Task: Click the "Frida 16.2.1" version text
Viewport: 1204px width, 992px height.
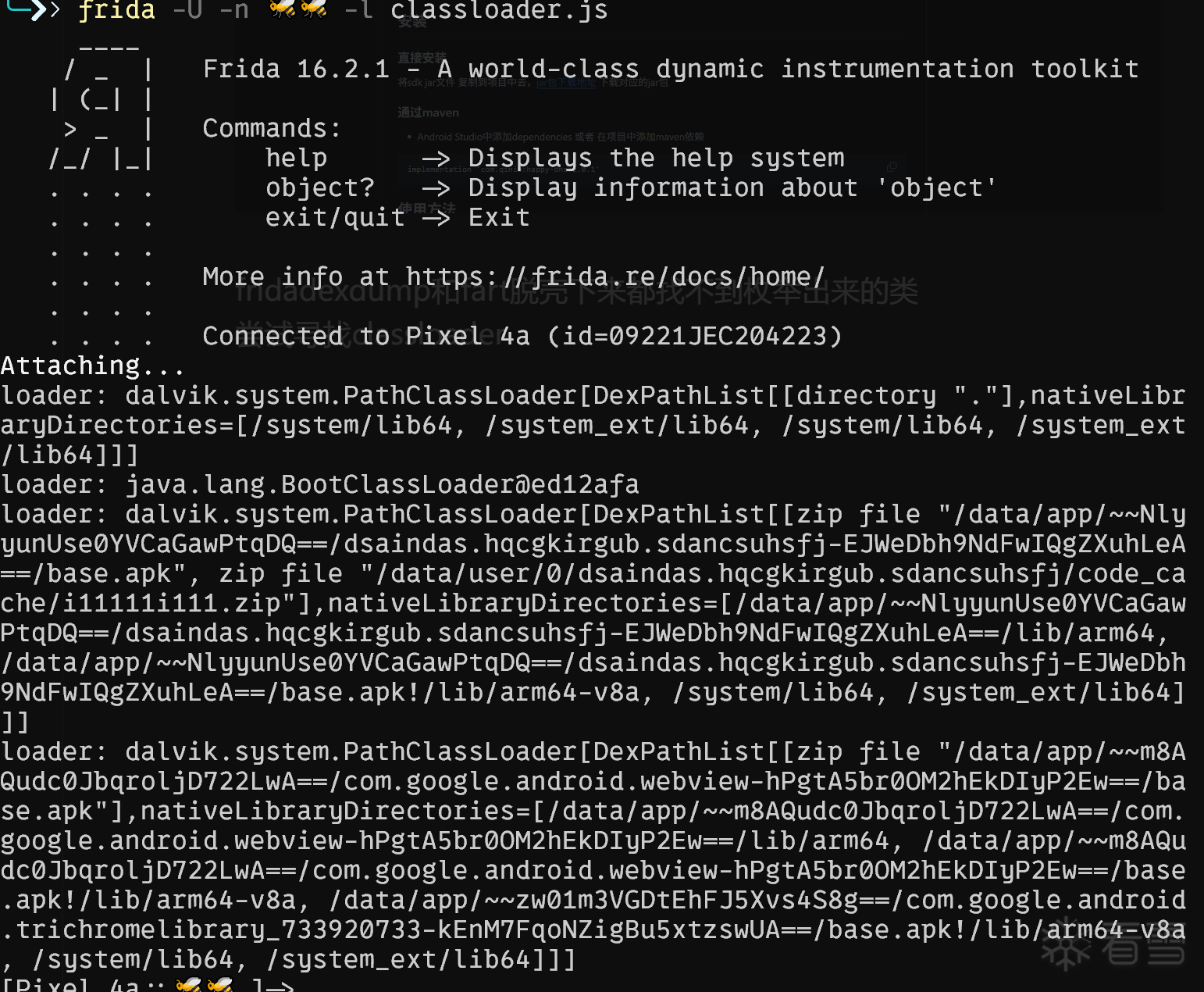Action: coord(296,70)
